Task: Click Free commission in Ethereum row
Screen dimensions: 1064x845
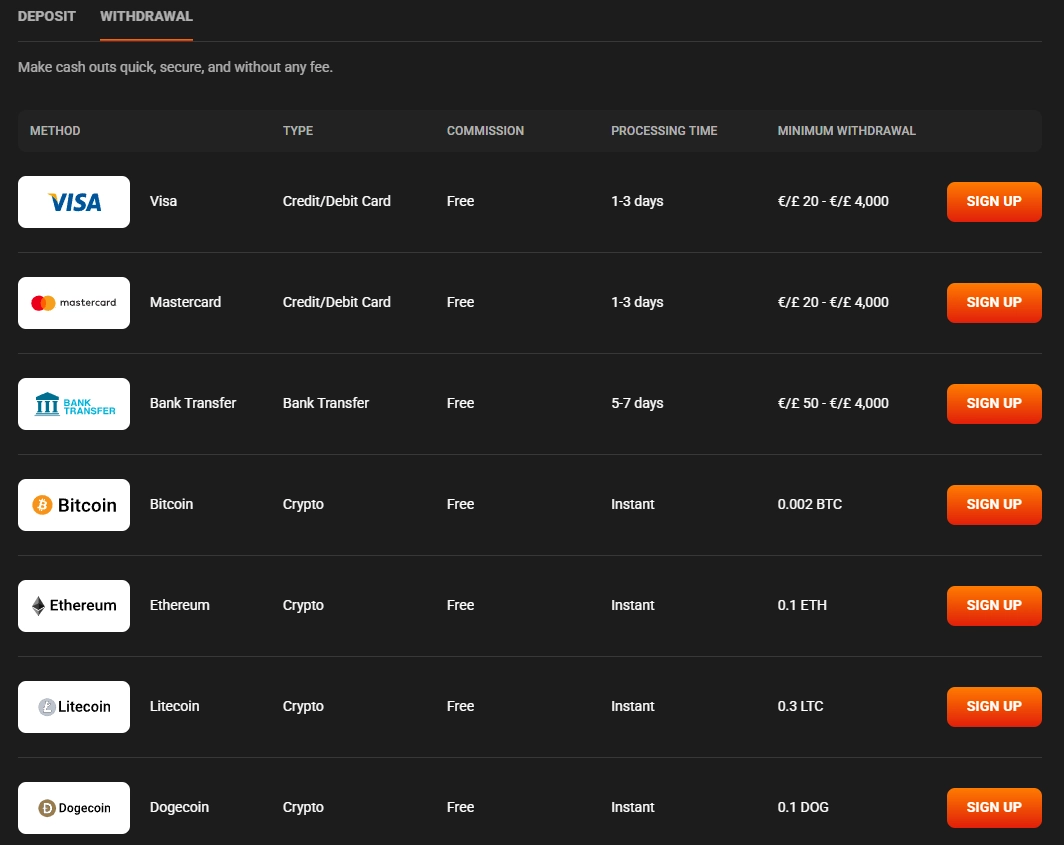Action: click(460, 605)
